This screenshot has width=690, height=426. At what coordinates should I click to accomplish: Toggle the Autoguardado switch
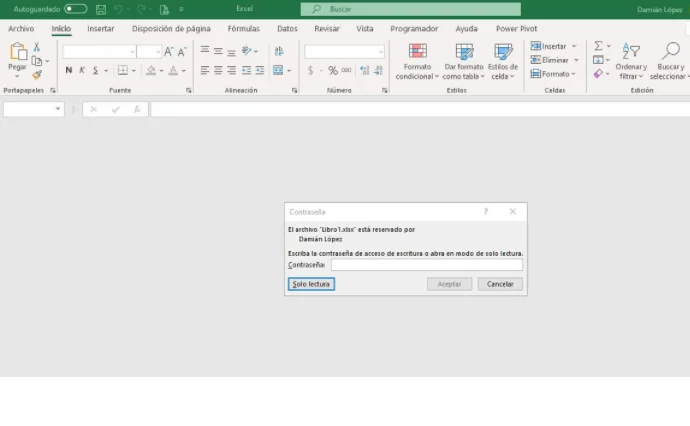[75, 9]
